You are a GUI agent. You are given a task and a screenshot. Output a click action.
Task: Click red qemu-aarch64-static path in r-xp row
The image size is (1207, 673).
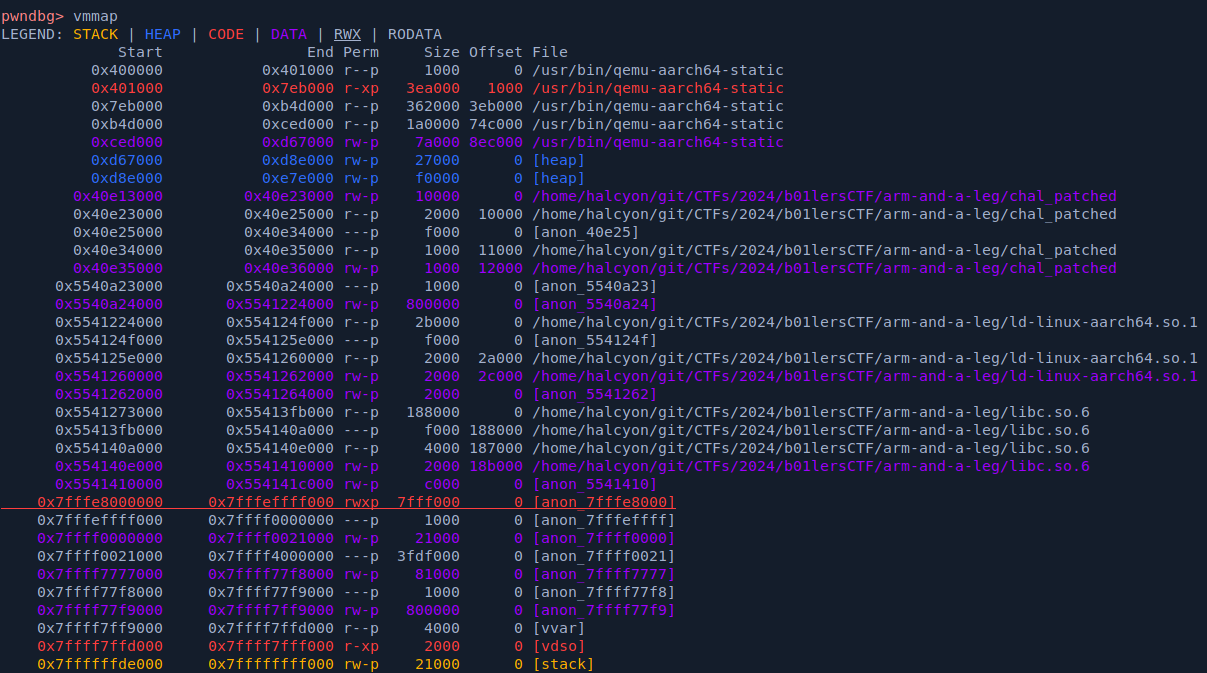tap(657, 88)
